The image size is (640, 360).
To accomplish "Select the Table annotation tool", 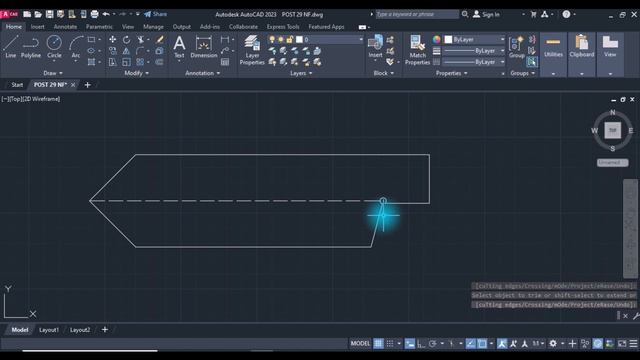I will (225, 62).
